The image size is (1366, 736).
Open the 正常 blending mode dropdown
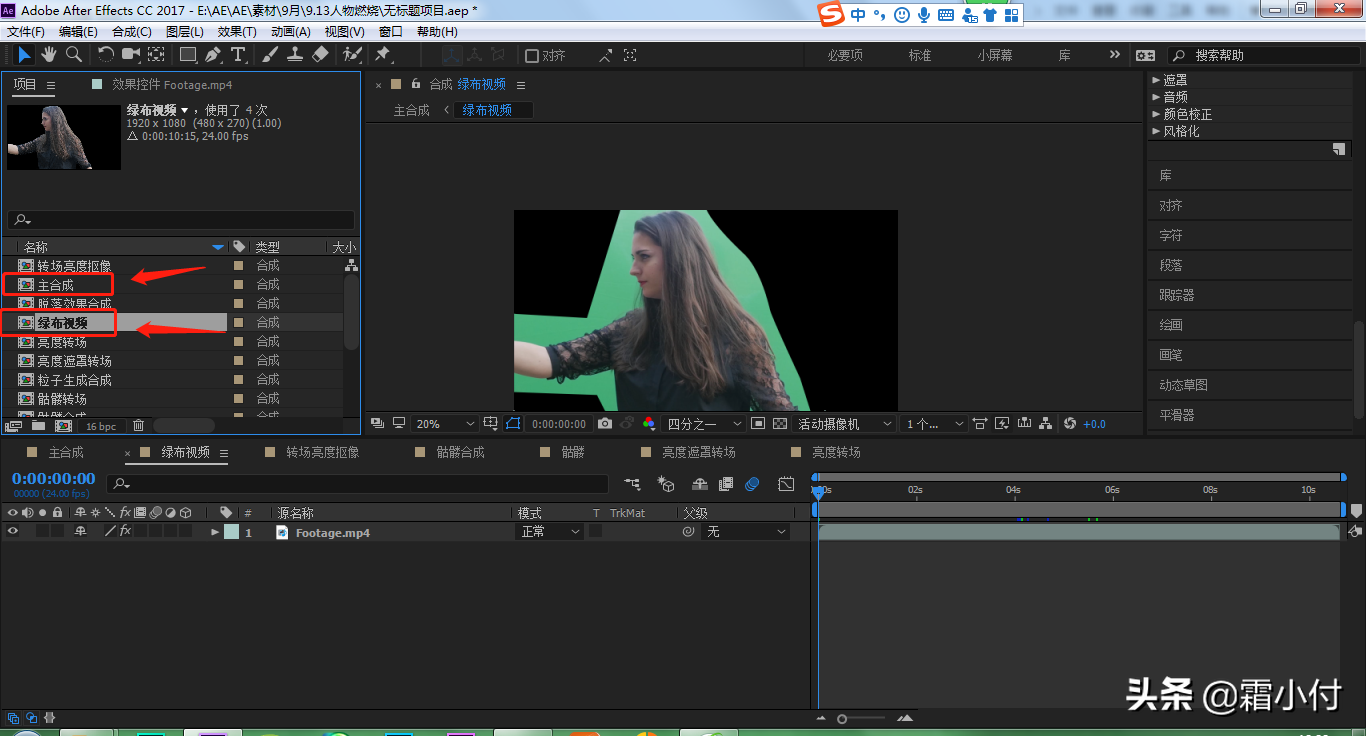tap(550, 532)
